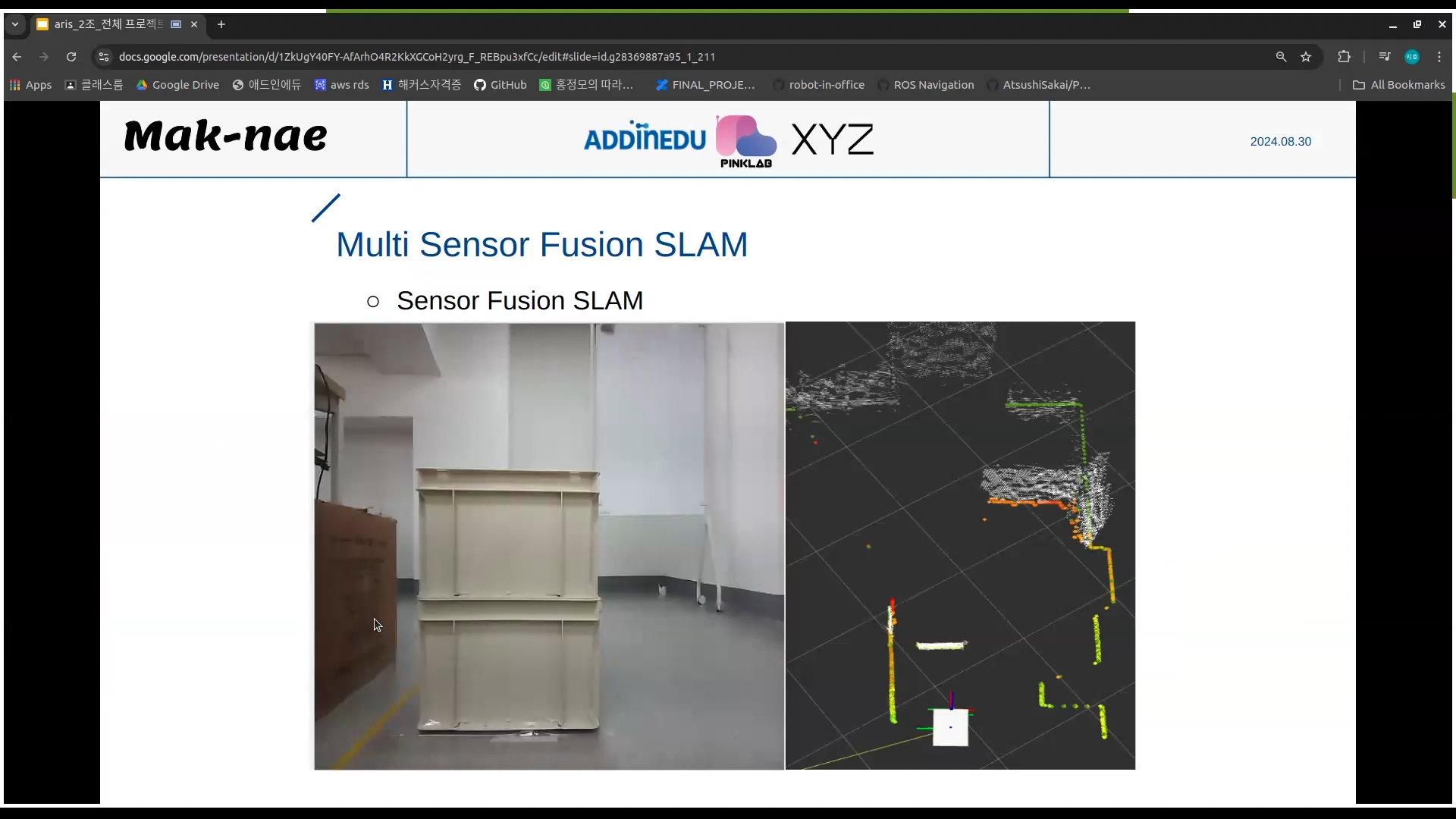Expand the tab search dropdown arrow
1456x819 pixels.
coord(14,24)
